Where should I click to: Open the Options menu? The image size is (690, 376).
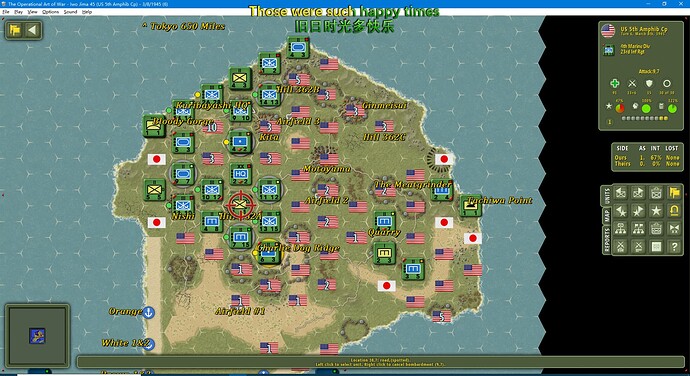tap(50, 12)
